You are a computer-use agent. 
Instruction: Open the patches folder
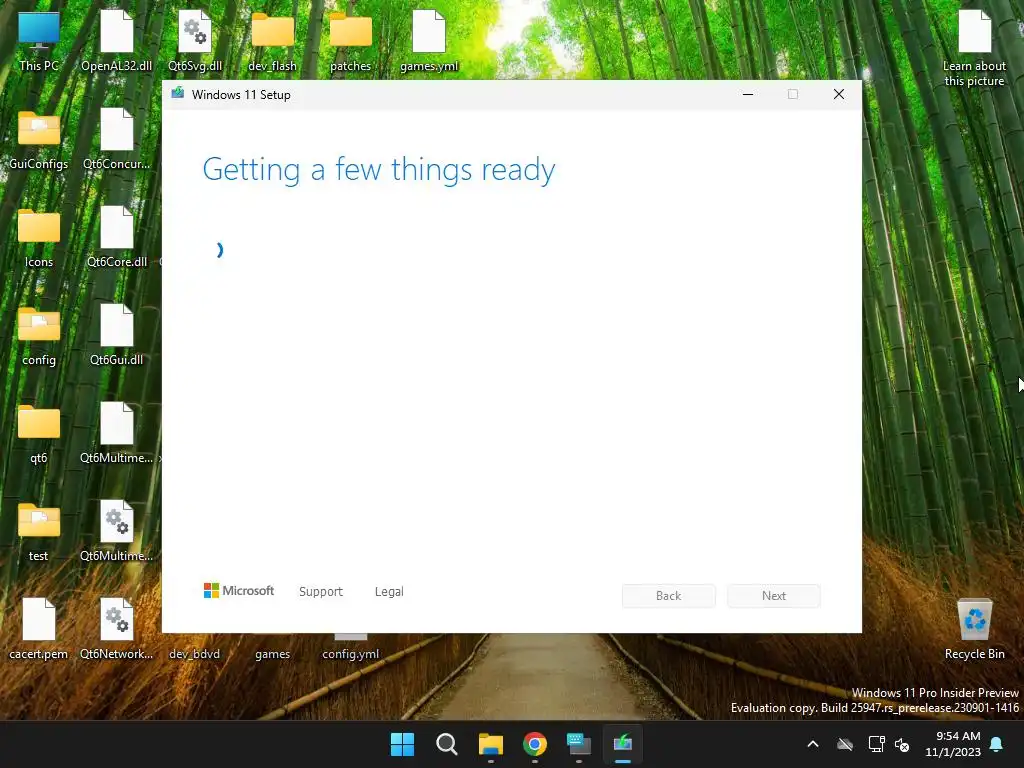click(x=350, y=40)
